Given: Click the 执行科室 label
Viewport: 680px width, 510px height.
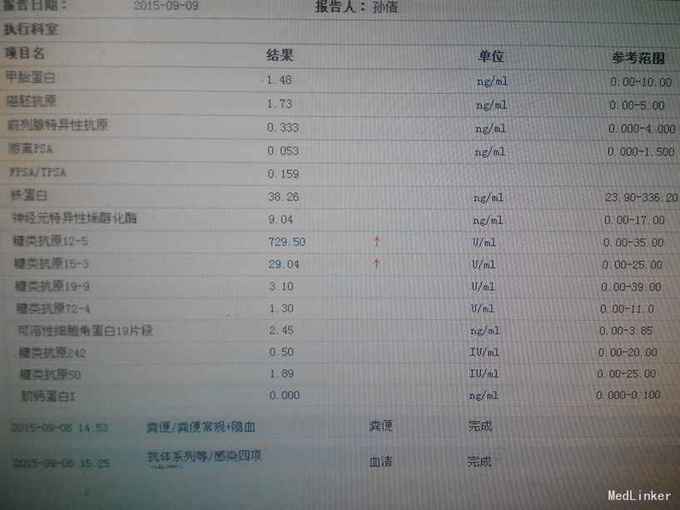Looking at the screenshot, I should point(31,29).
